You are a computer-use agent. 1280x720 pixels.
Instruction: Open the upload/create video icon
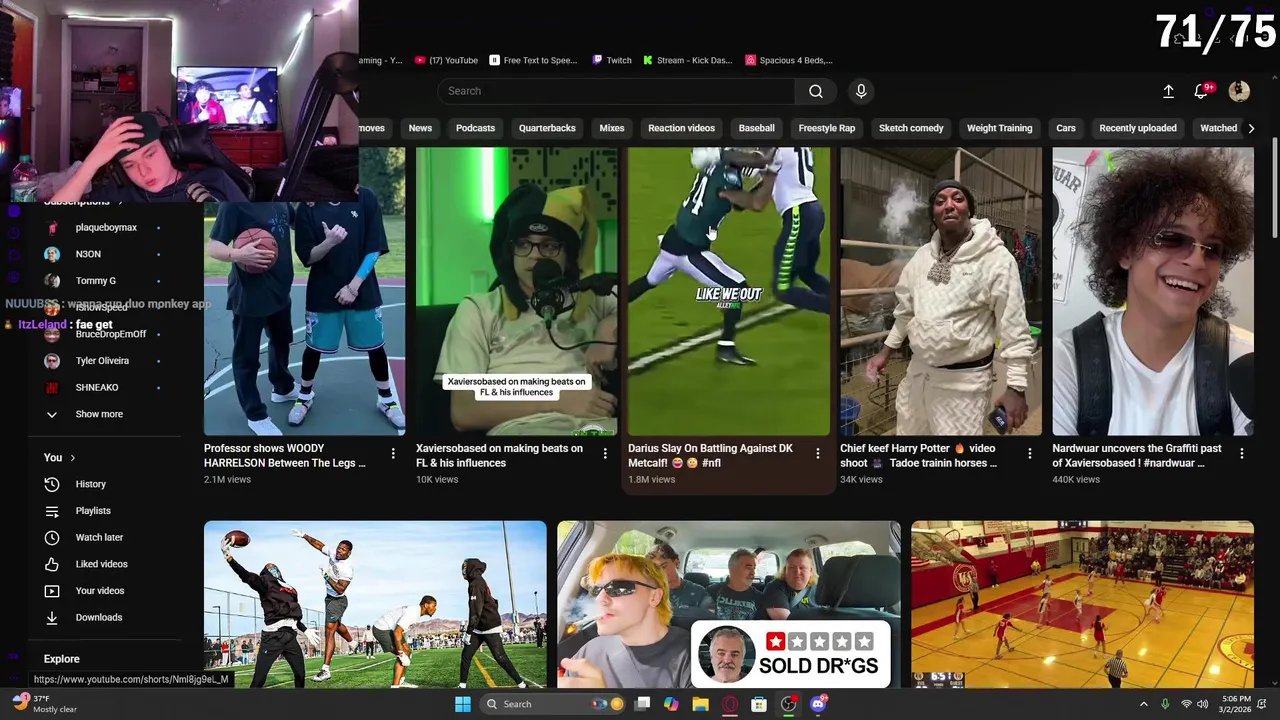tap(1168, 91)
